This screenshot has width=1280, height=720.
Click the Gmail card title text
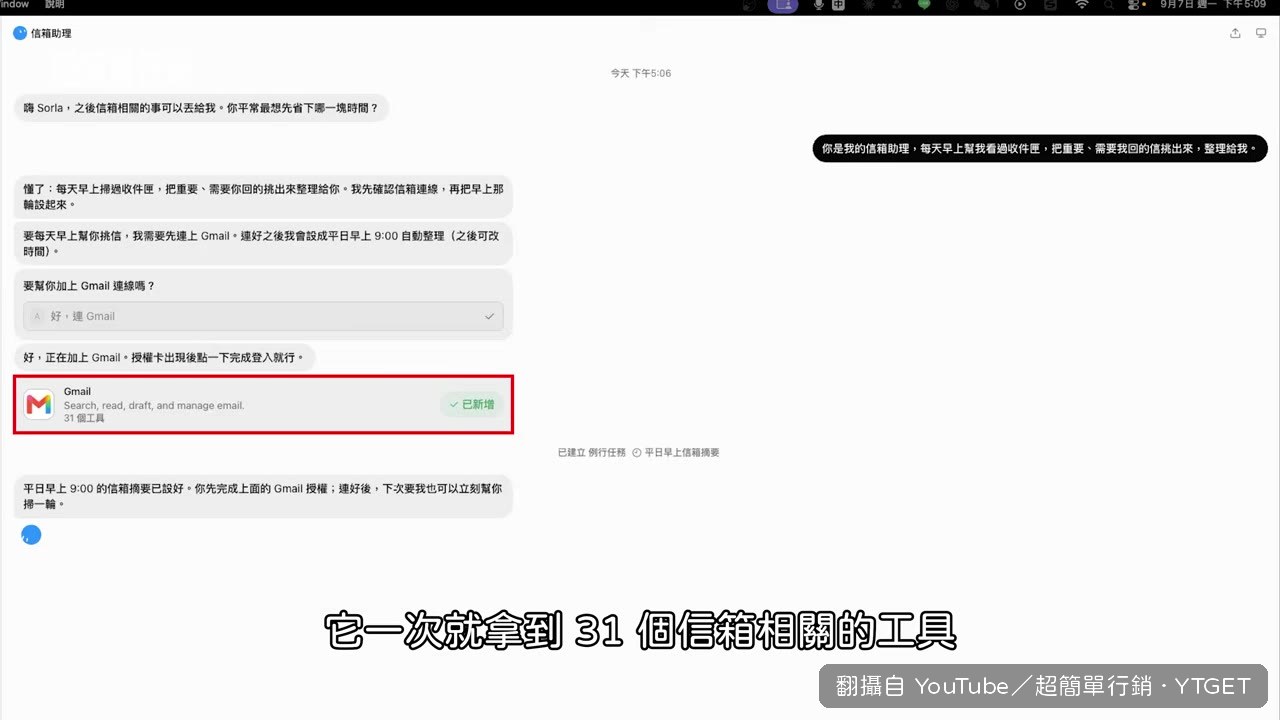pos(77,391)
